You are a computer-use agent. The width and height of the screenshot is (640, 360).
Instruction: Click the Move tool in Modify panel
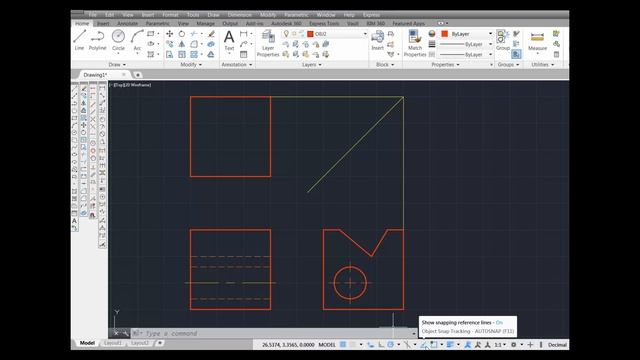click(169, 34)
